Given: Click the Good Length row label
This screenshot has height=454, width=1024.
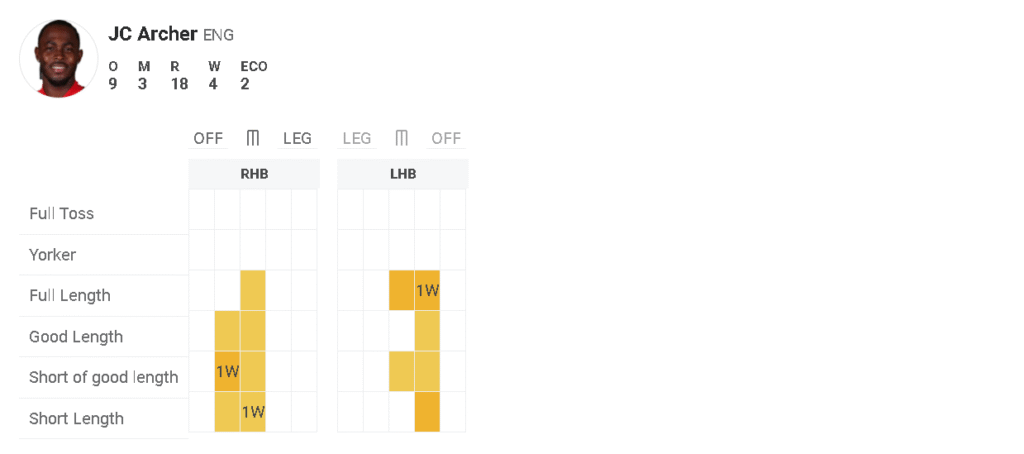Looking at the screenshot, I should [x=76, y=337].
